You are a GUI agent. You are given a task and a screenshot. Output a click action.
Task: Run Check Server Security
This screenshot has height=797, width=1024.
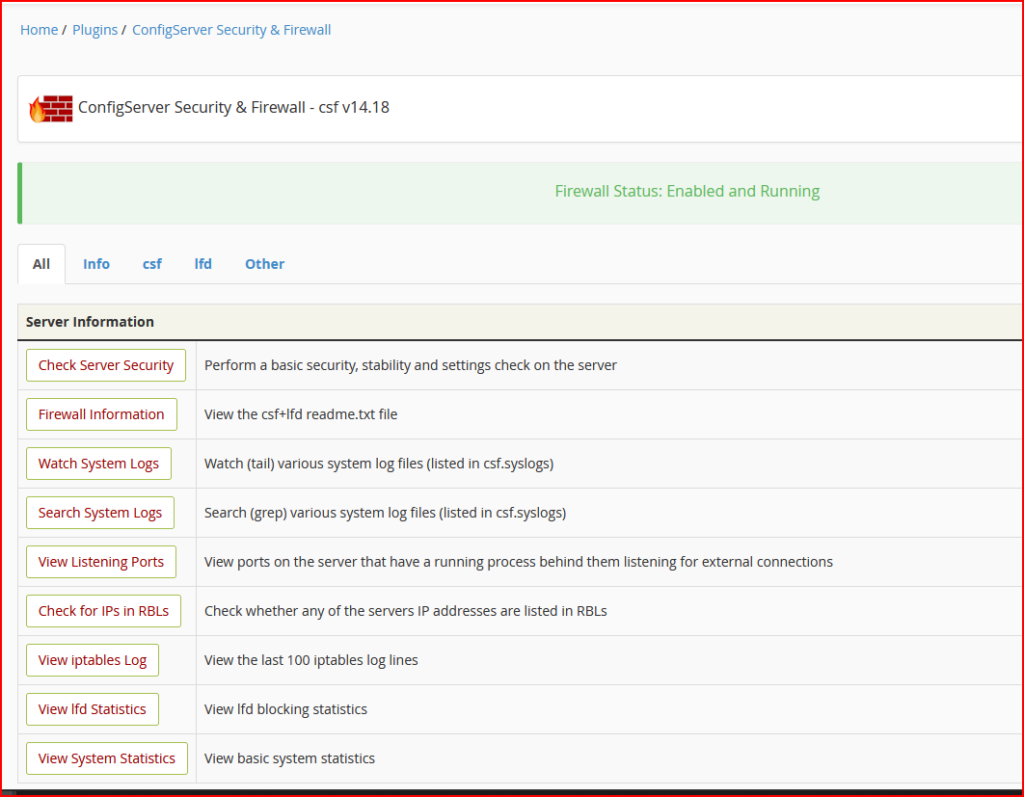click(106, 365)
